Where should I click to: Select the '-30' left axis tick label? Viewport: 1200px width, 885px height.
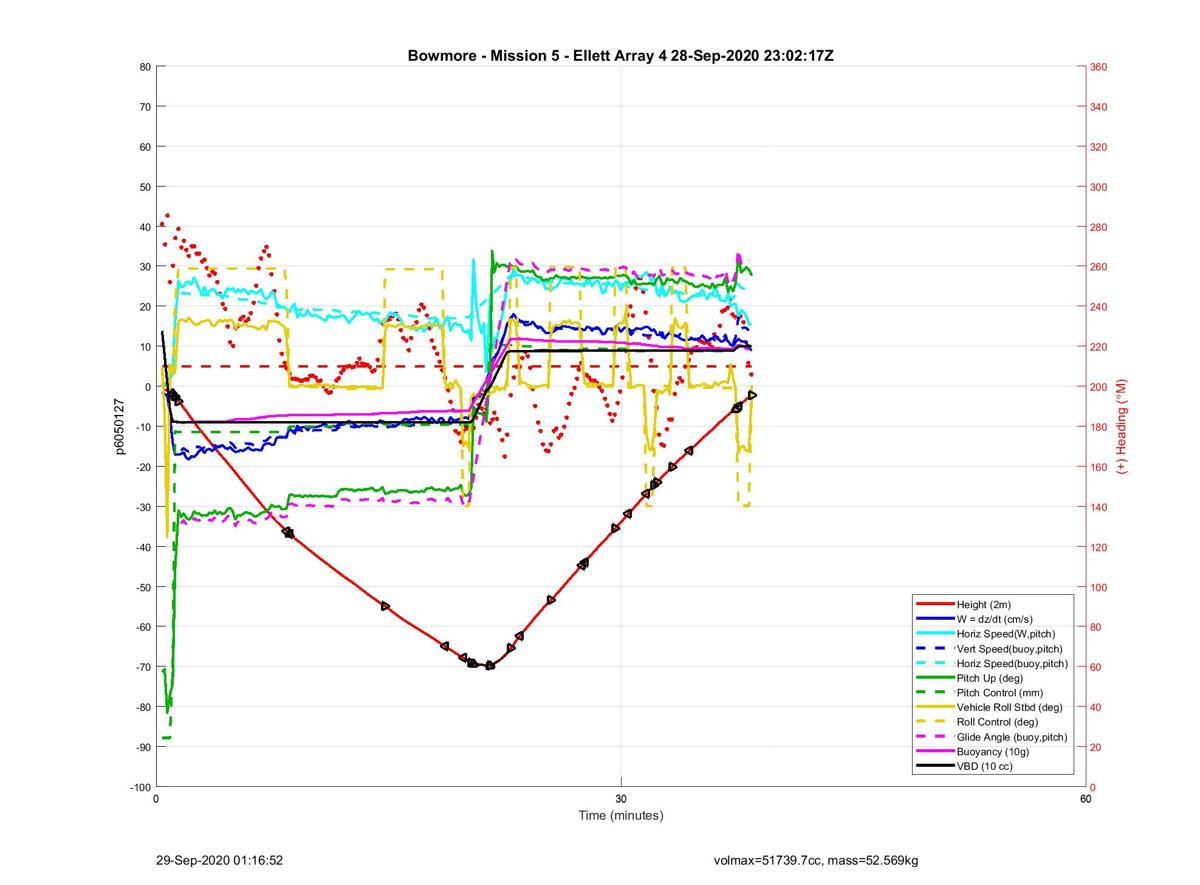click(x=143, y=507)
